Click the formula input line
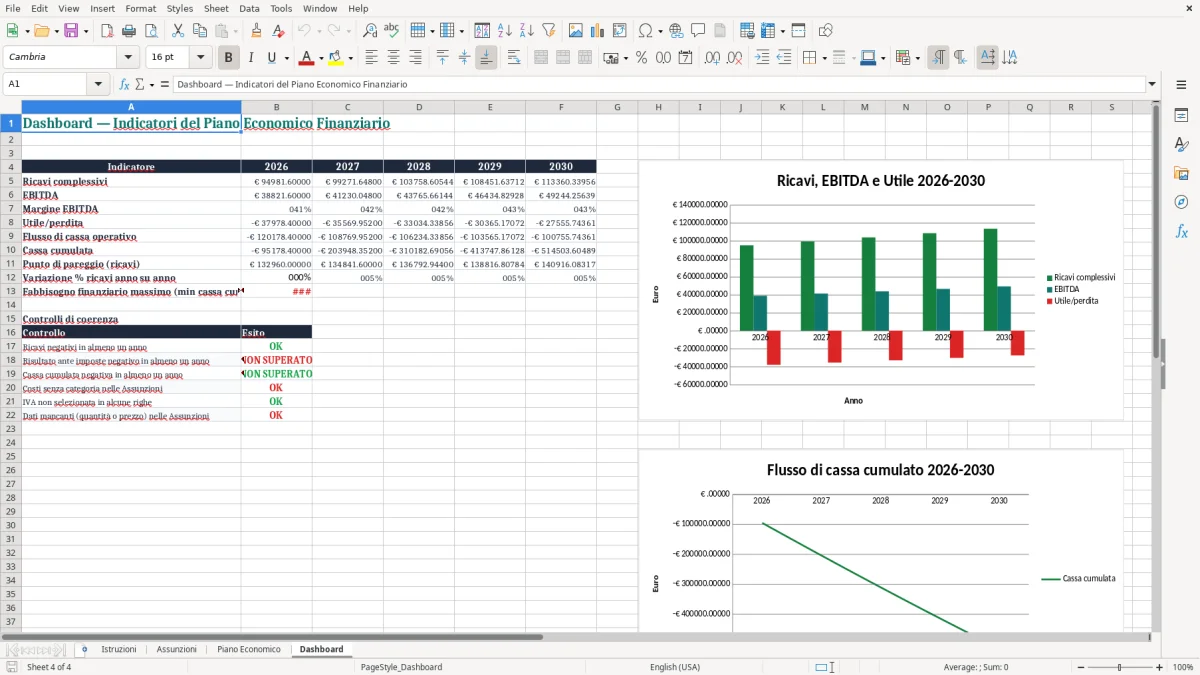 (x=659, y=84)
